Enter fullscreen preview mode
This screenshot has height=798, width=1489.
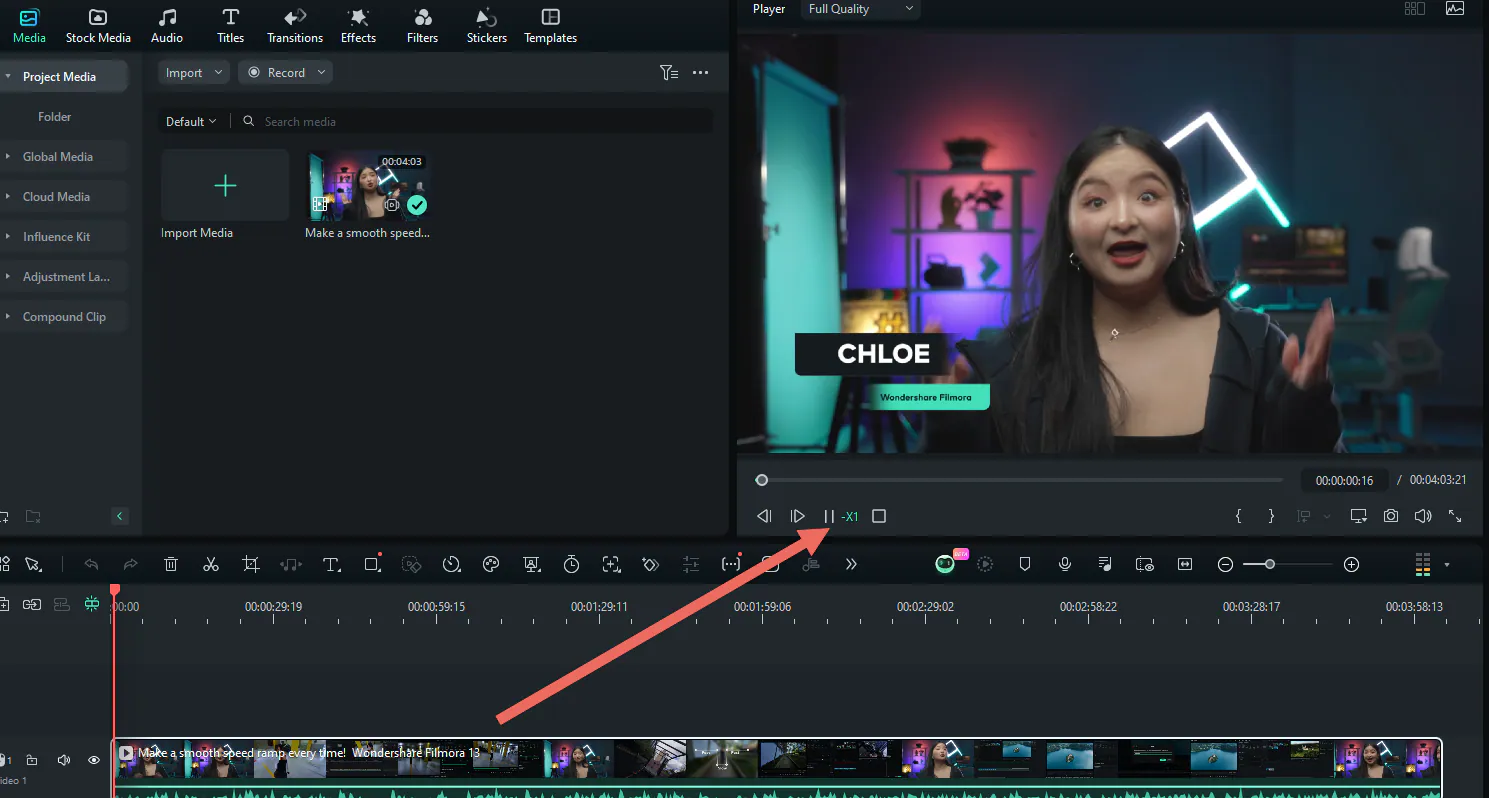1455,516
